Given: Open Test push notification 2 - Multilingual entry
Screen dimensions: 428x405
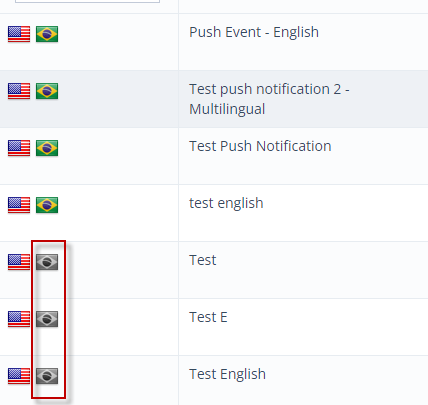Looking at the screenshot, I should coord(269,99).
